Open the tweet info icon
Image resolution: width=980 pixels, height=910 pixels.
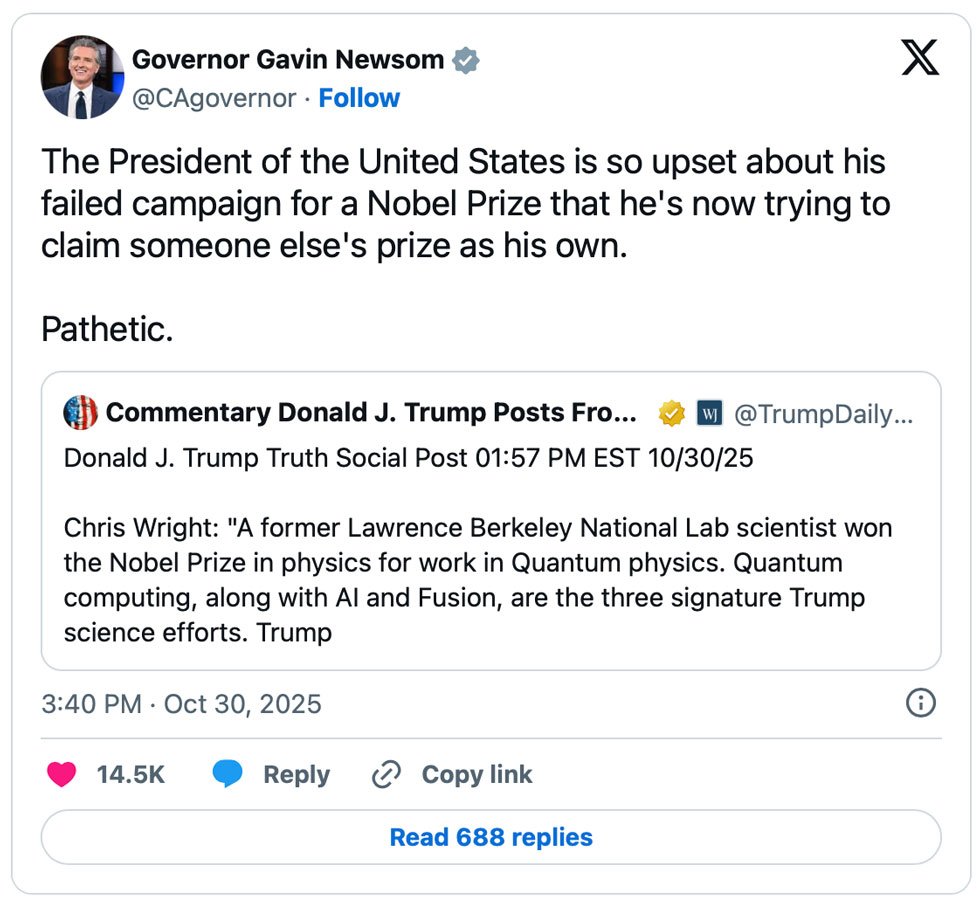pyautogui.click(x=920, y=703)
